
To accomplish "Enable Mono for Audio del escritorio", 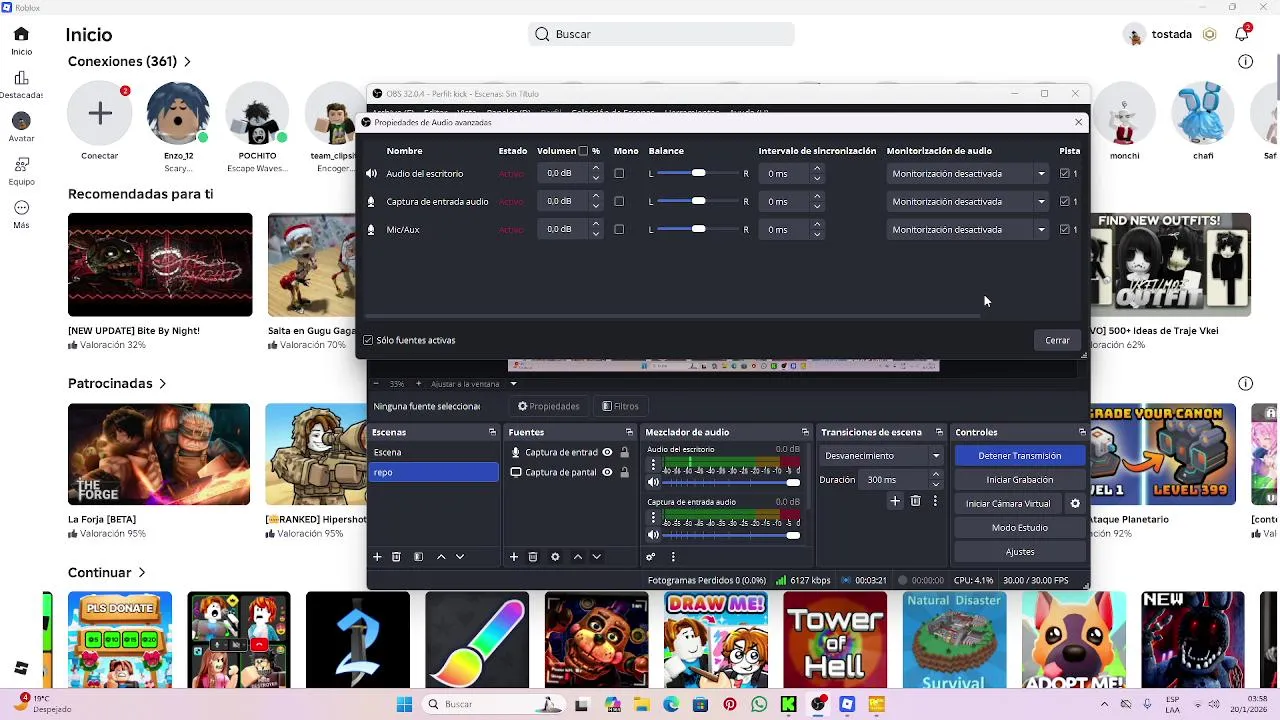I will click(x=619, y=174).
